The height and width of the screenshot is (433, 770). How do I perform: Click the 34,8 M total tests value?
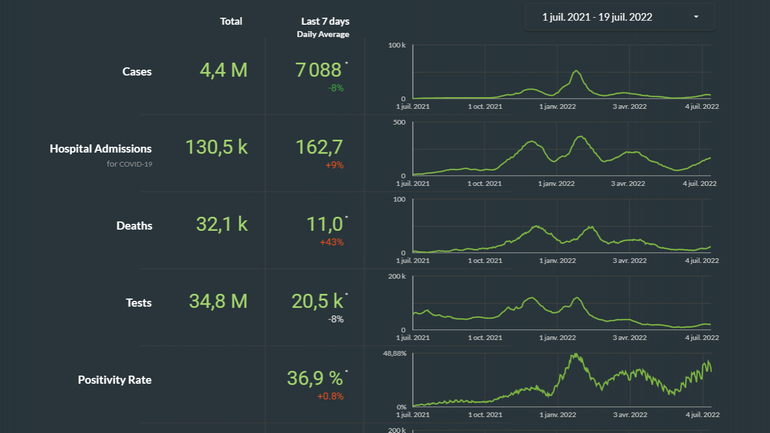pos(218,301)
